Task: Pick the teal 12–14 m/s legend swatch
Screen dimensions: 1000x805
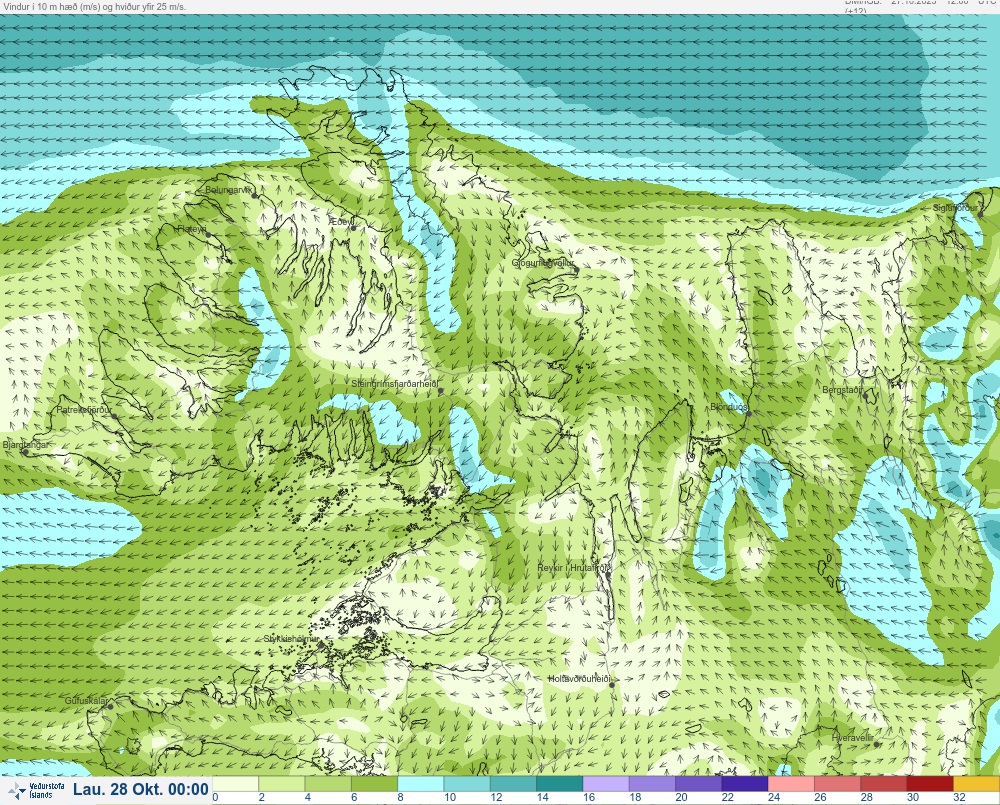Action: click(513, 784)
